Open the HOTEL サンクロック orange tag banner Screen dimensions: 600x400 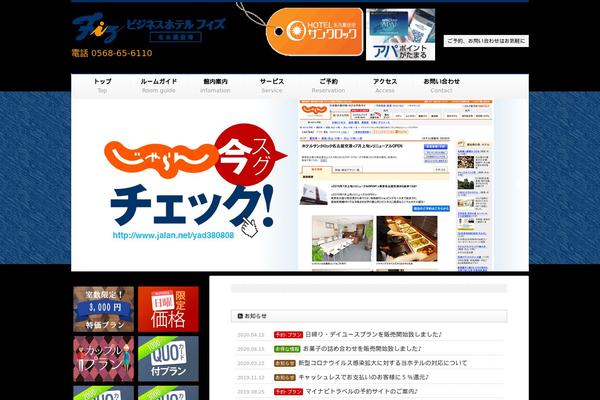pyautogui.click(x=314, y=32)
